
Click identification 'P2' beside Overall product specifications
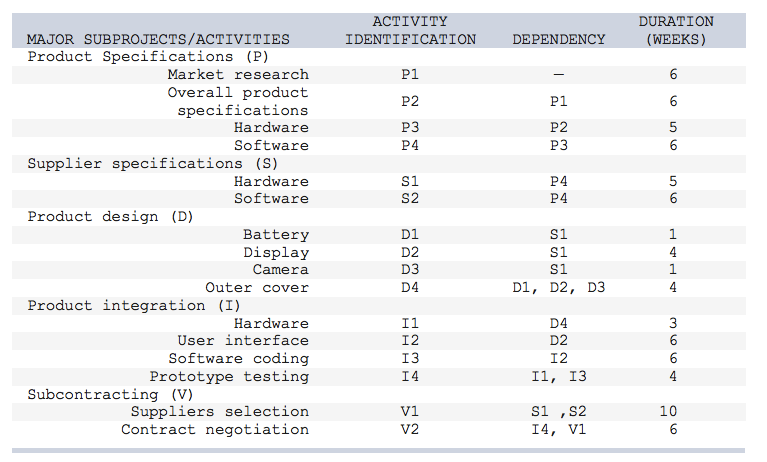[x=410, y=101]
